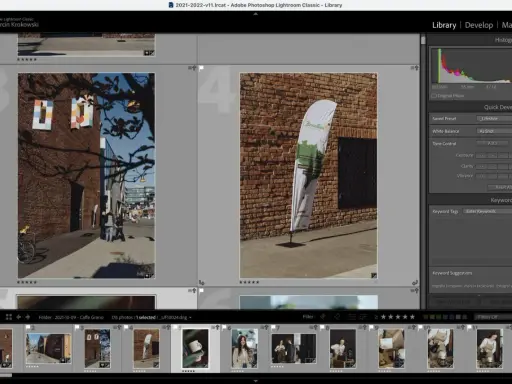Switch to Grid view using filmstrip grid icon
512x384 pixels.
[9, 317]
